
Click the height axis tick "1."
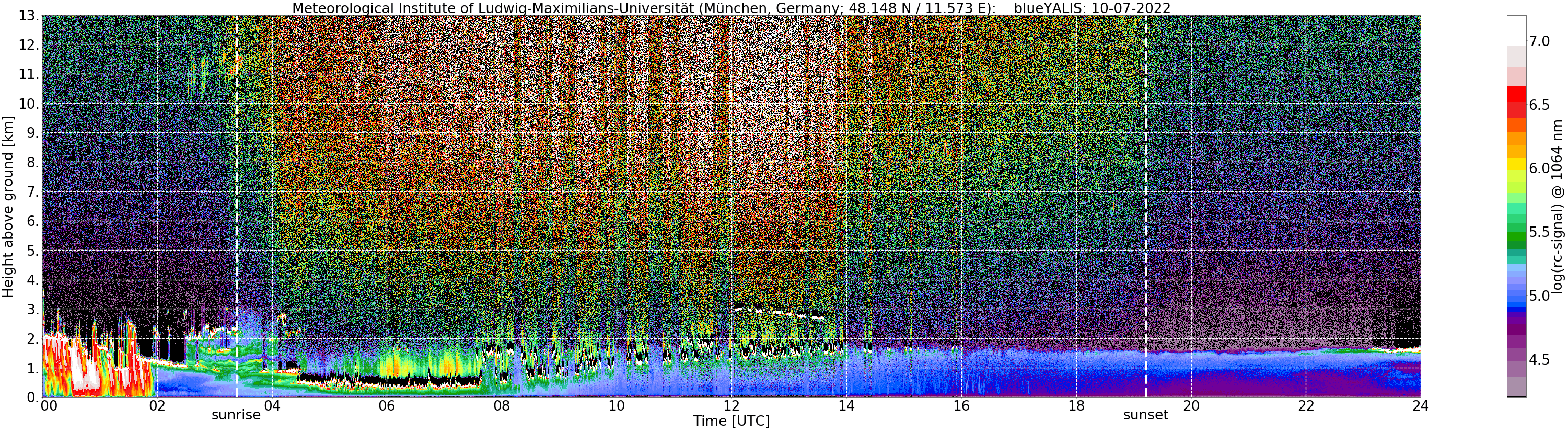pyautogui.click(x=33, y=368)
